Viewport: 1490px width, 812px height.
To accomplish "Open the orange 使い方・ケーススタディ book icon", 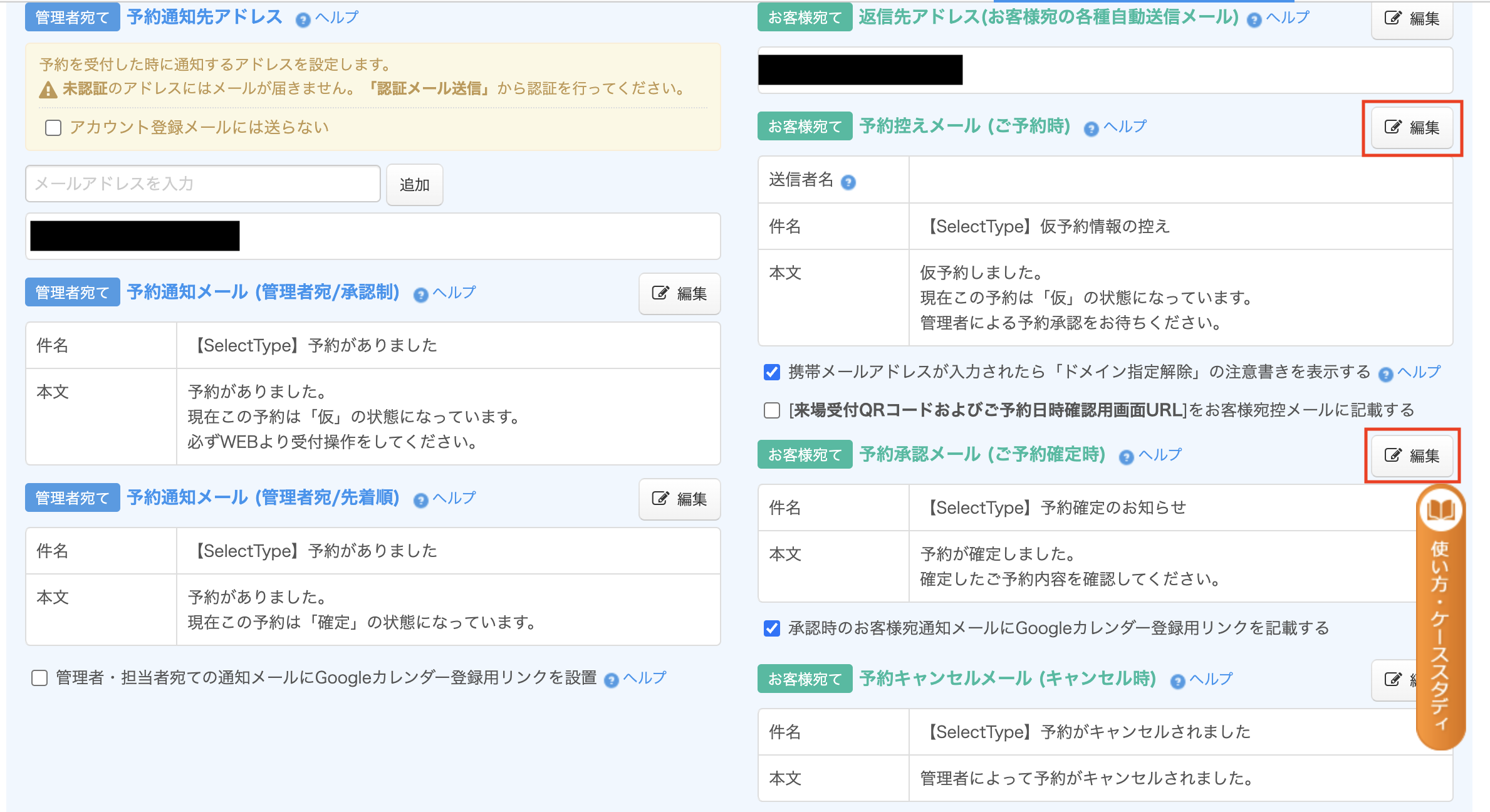I will [1440, 510].
